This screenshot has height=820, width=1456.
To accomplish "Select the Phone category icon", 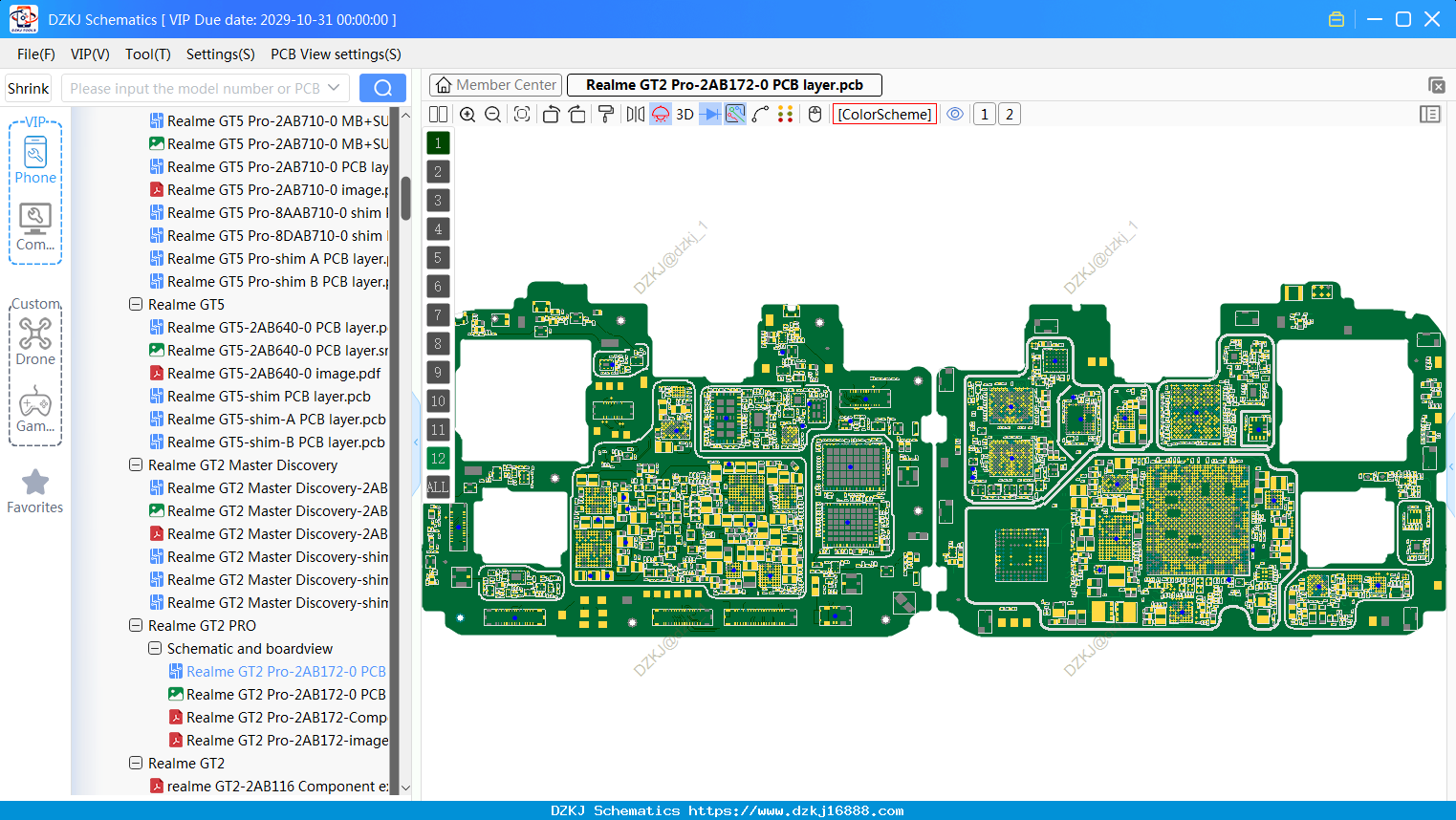I will pos(35,160).
